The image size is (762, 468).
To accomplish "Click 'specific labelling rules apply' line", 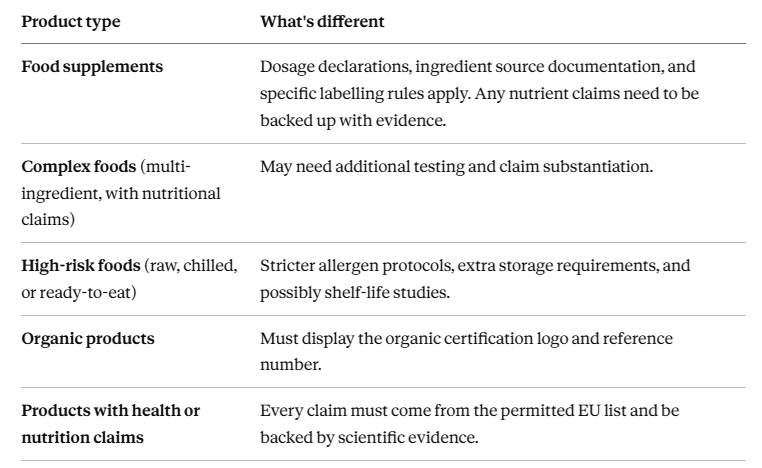I will (x=365, y=93).
